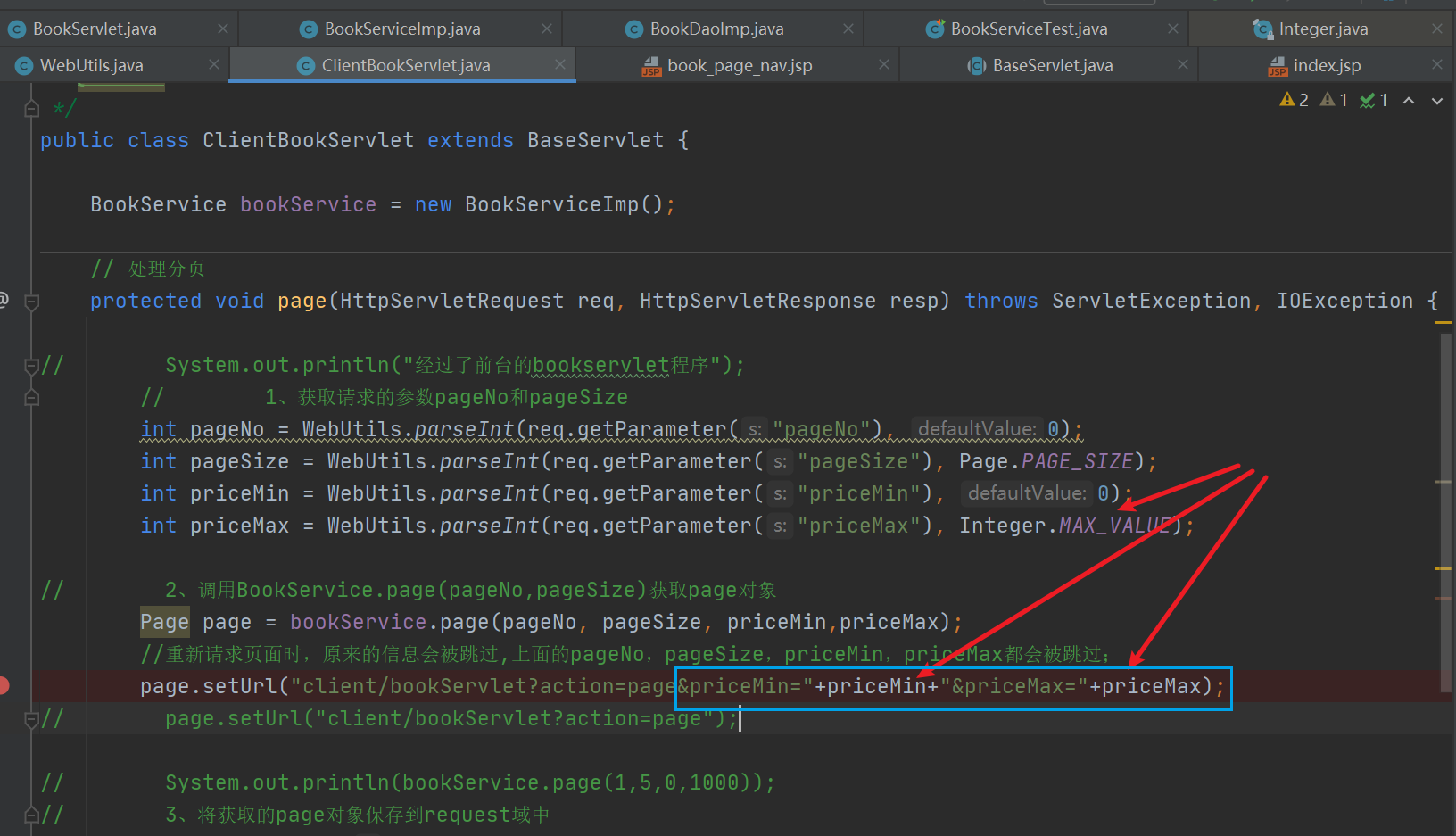Click the book_page_nav.jsp file type icon

point(651,66)
